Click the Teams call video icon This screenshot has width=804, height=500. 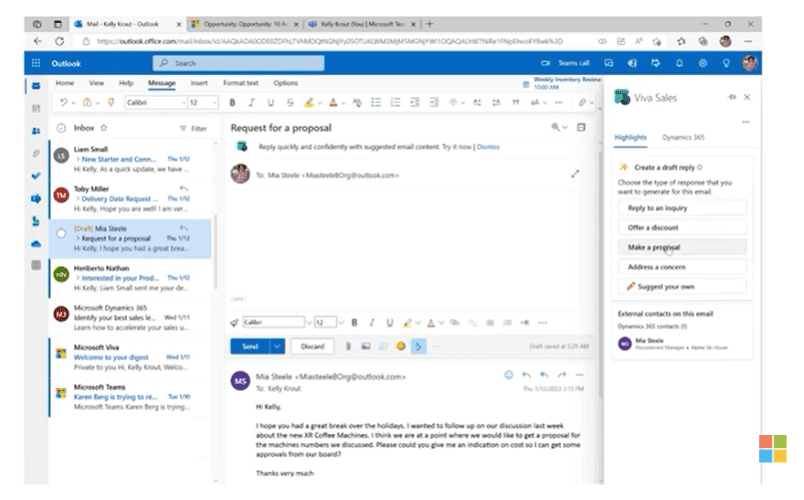coord(546,63)
